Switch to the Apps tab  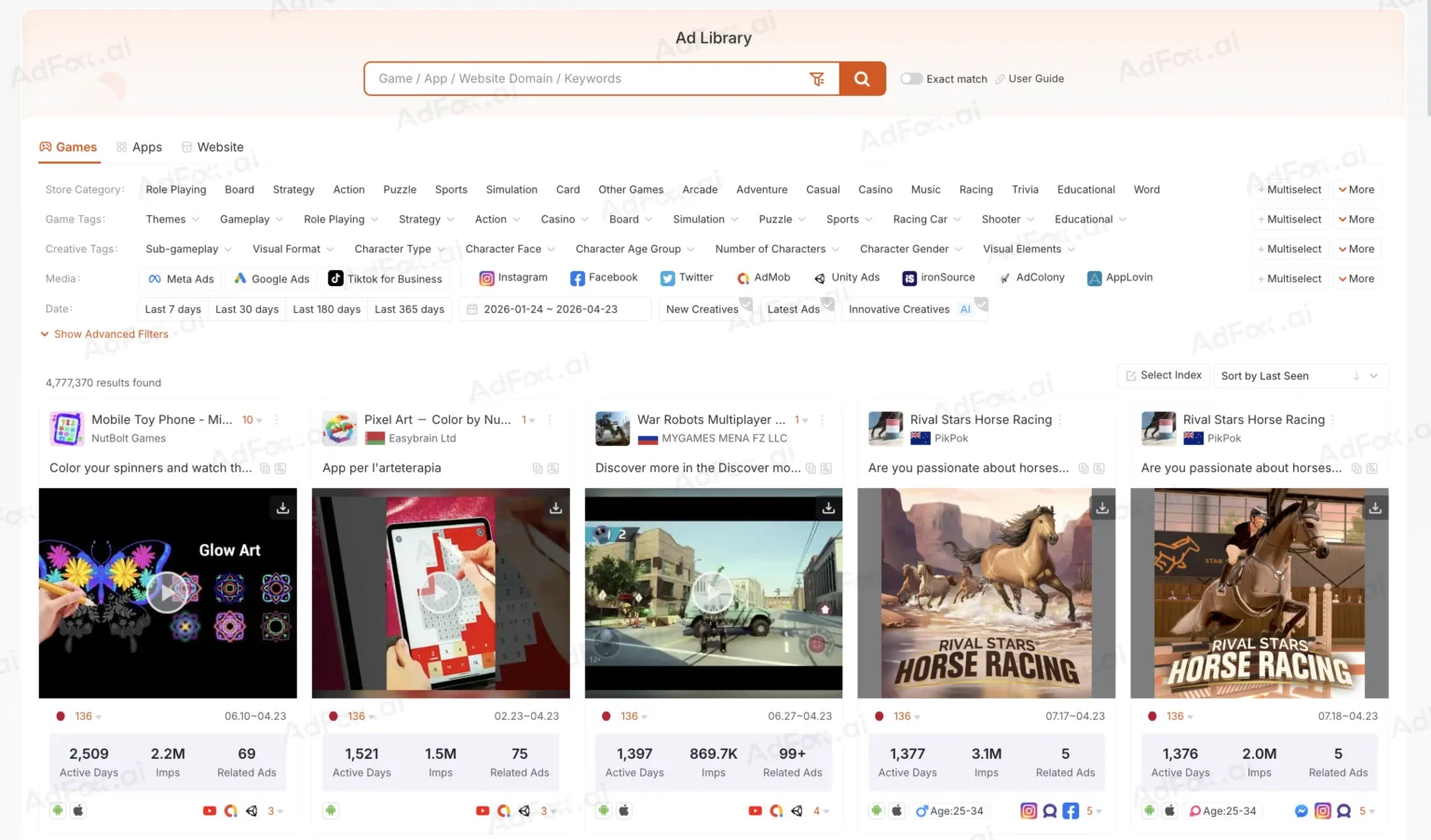[x=139, y=147]
